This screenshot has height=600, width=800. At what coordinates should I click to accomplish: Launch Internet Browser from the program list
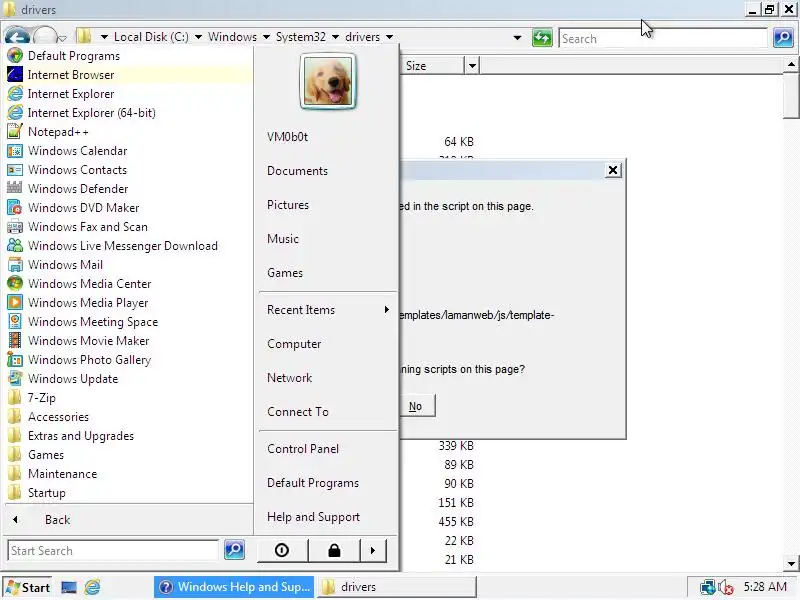[x=70, y=74]
